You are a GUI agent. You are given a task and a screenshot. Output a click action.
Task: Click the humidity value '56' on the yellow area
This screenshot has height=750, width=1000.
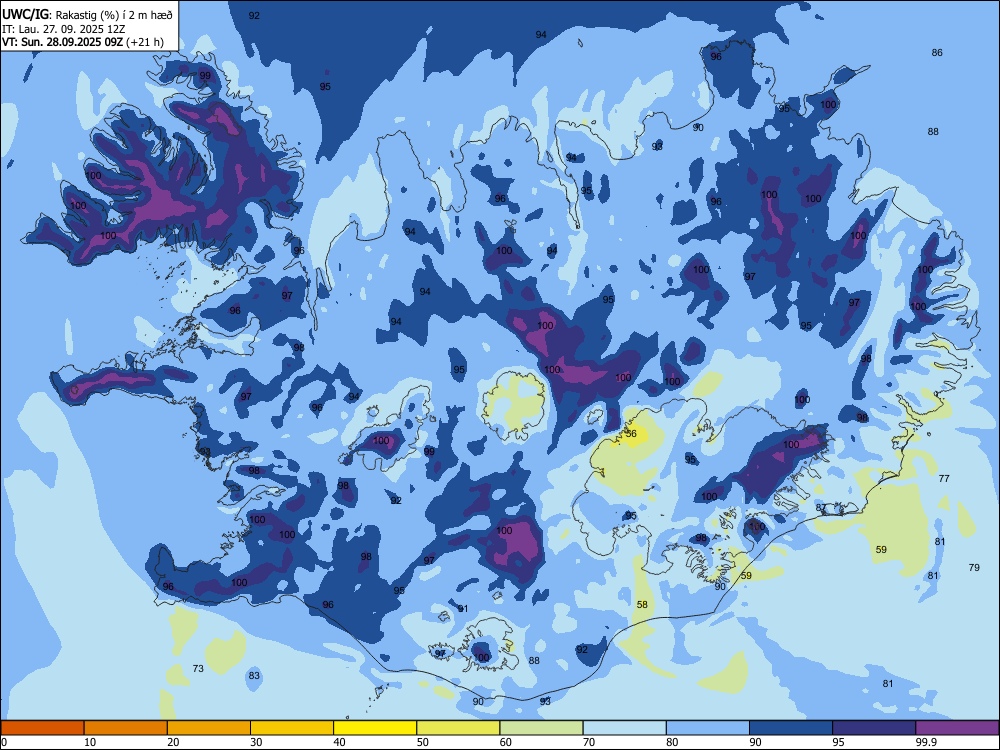click(631, 434)
